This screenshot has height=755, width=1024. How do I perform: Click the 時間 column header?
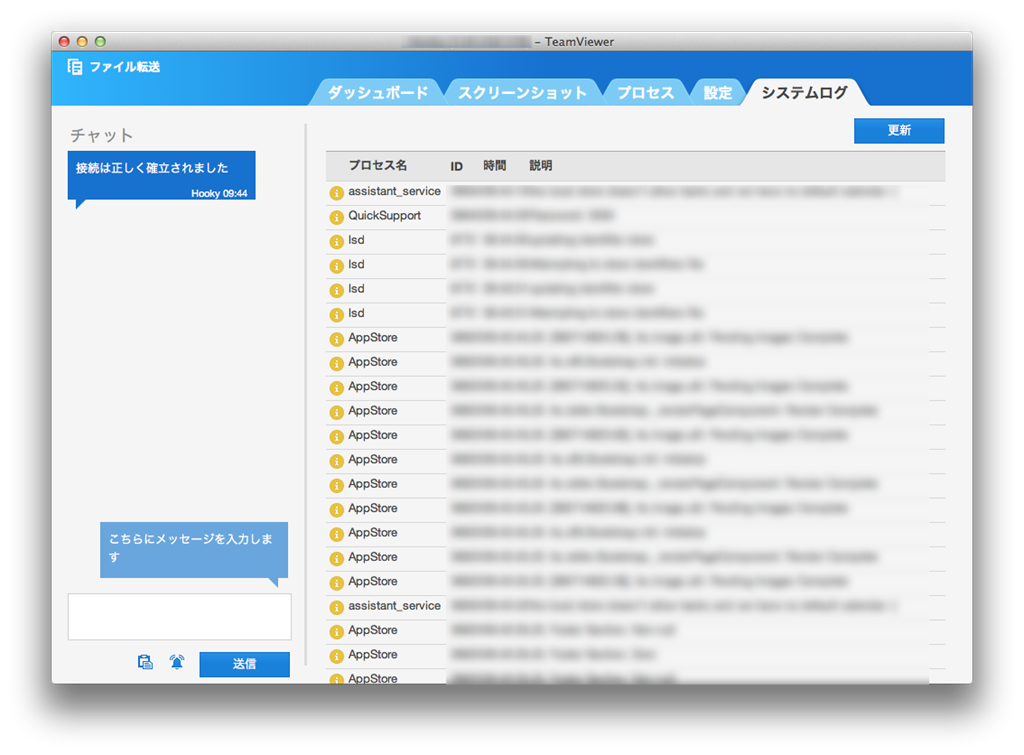494,165
